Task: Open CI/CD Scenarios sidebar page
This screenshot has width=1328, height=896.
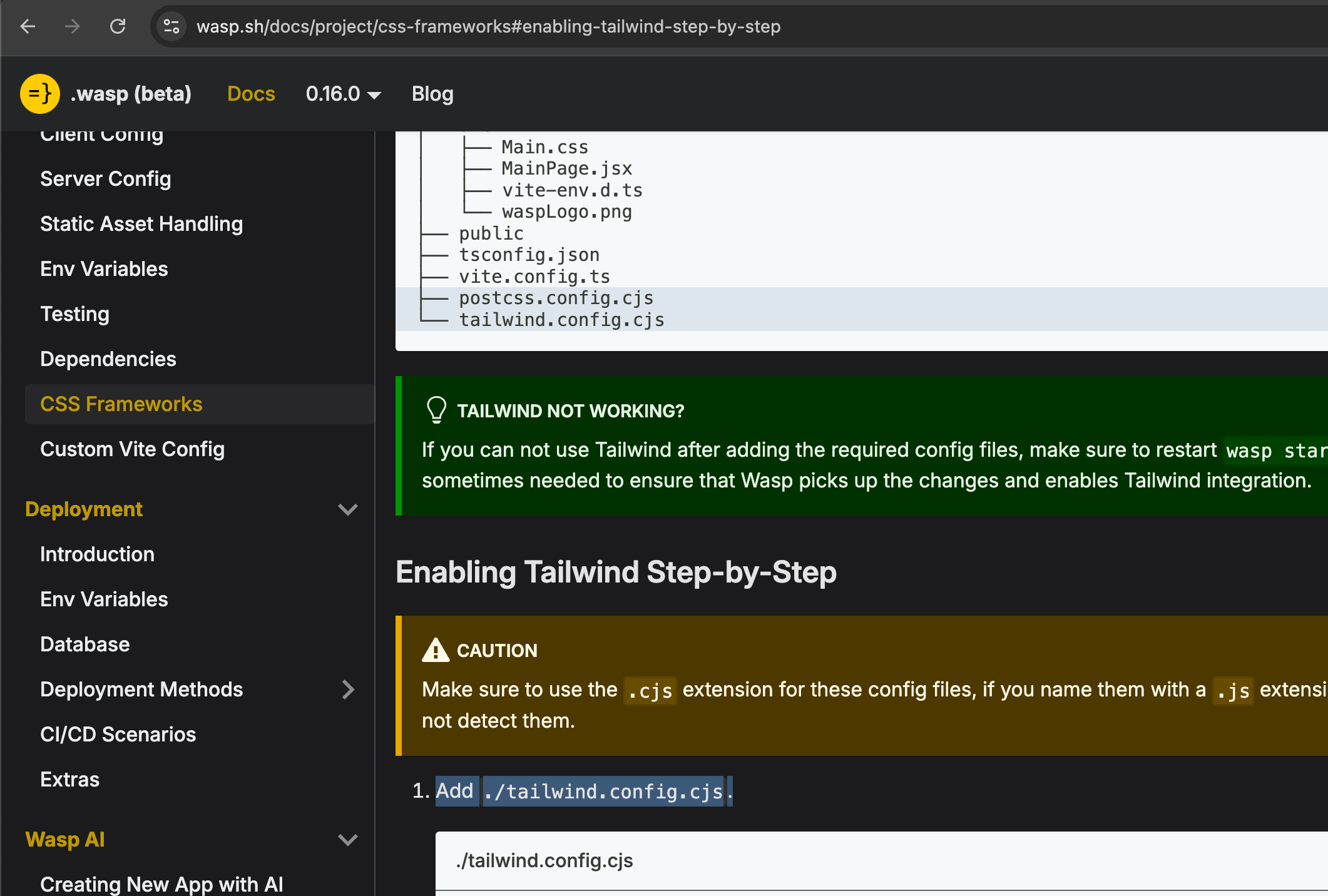Action: click(118, 735)
